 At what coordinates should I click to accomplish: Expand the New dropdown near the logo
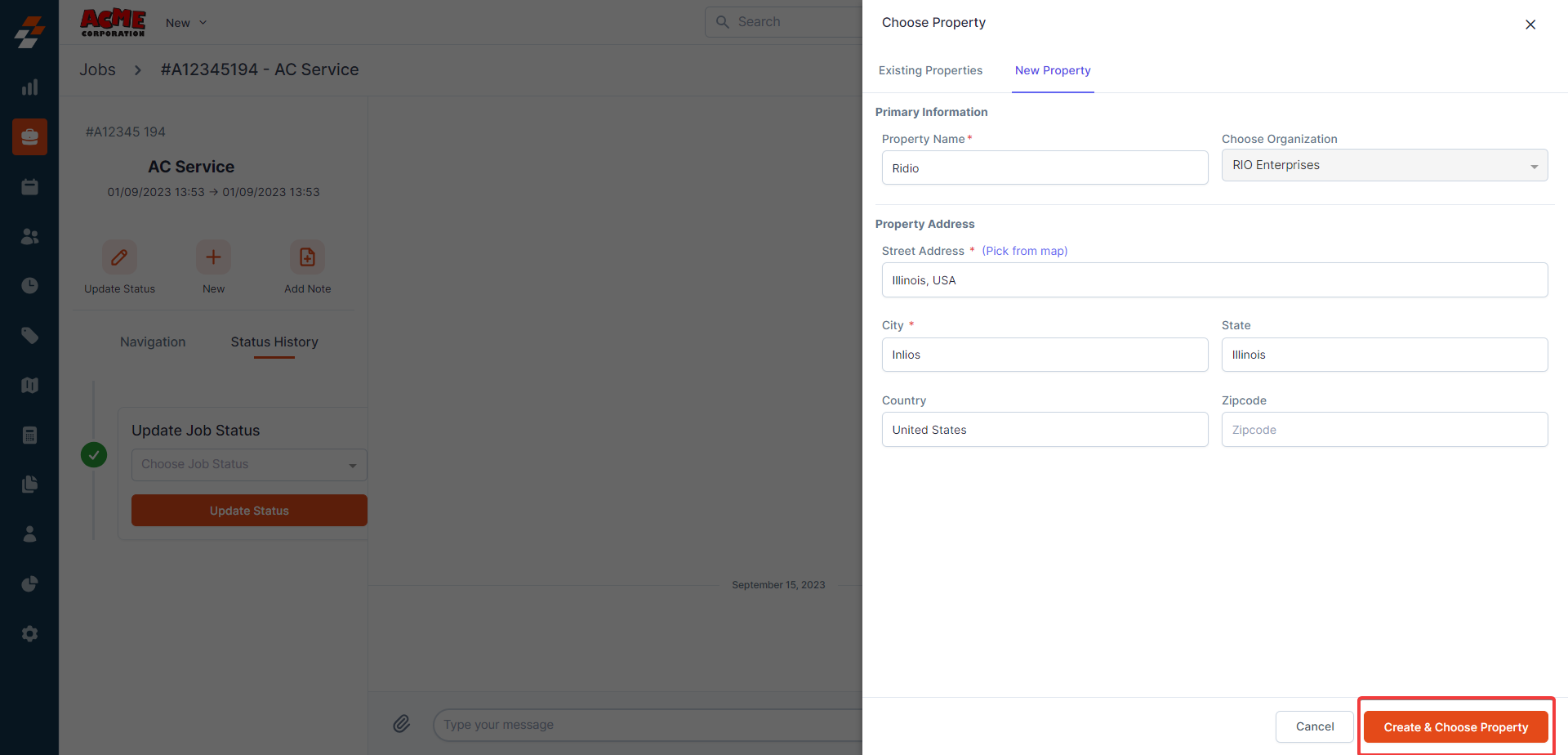(186, 23)
